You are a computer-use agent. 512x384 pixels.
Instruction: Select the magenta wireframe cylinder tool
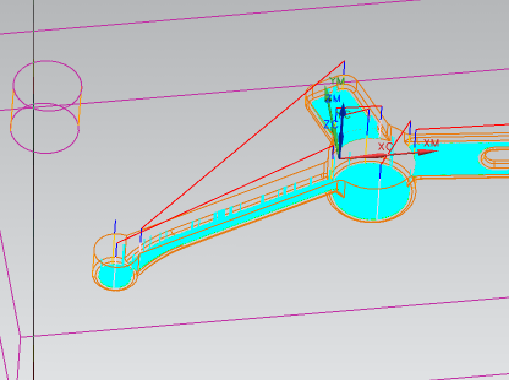pyautogui.click(x=46, y=107)
